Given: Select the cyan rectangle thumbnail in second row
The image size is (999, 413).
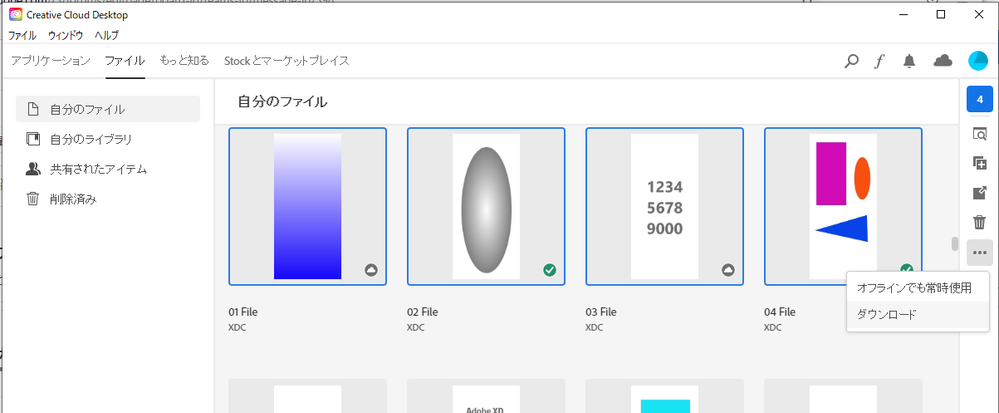Looking at the screenshot, I should click(665, 396).
